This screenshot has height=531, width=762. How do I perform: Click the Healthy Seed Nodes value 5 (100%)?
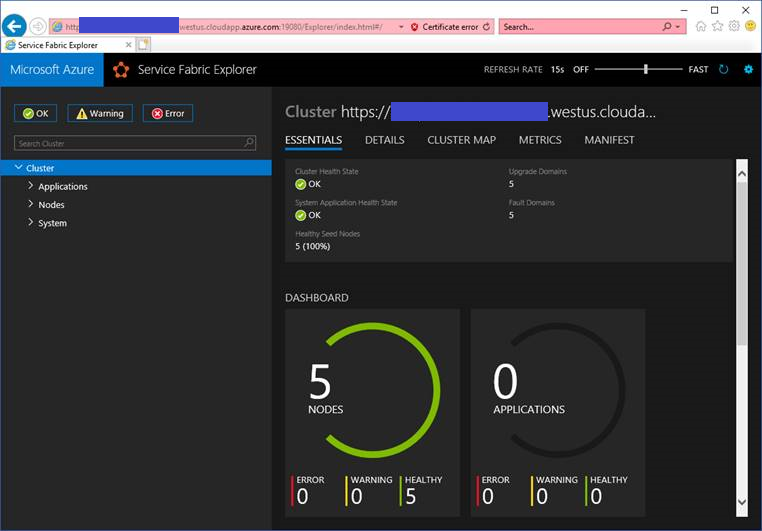coord(312,246)
